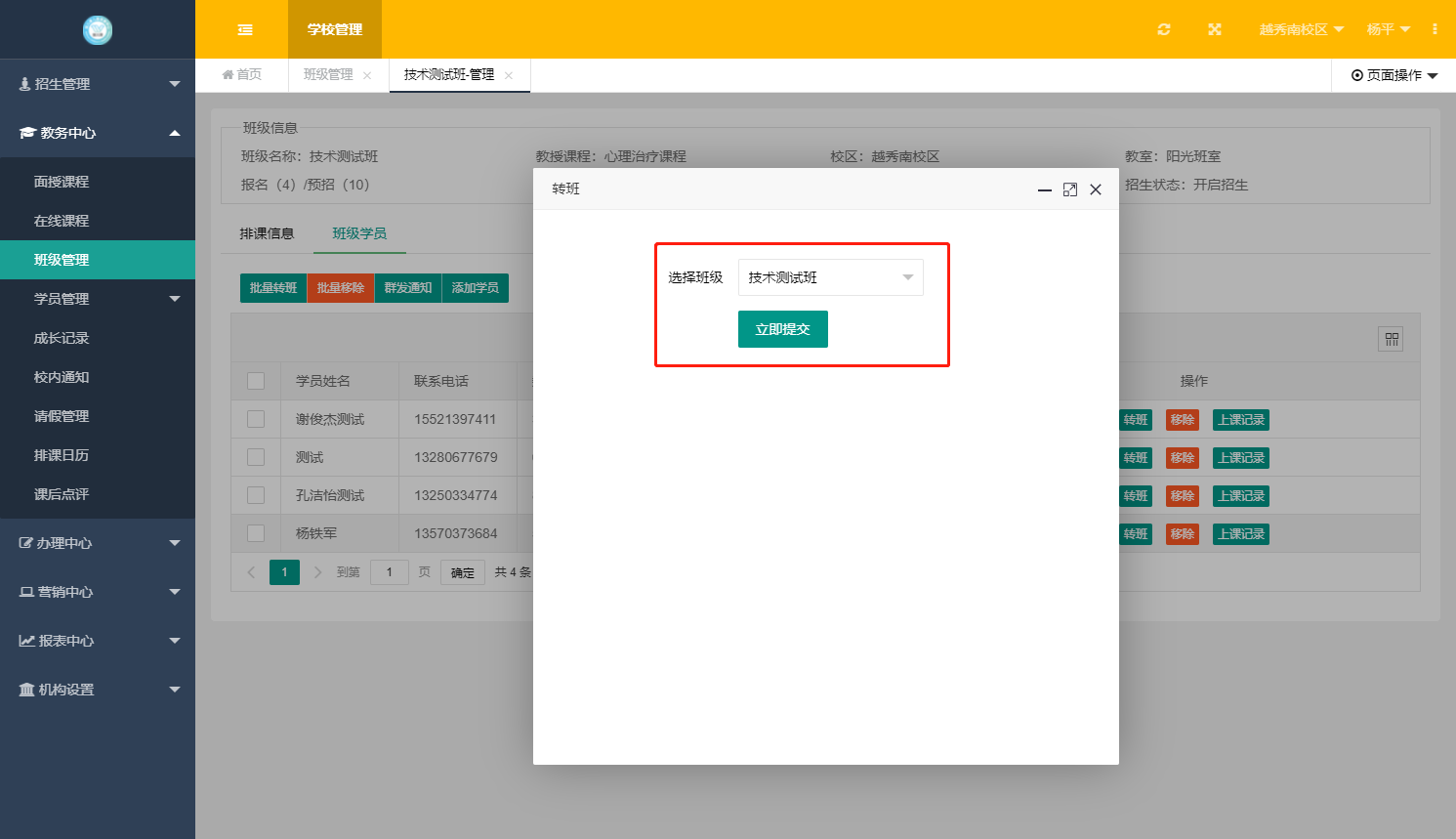This screenshot has width=1456, height=839.
Task: Close the 技术测试班-管理 tab with its X
Action: tap(509, 75)
